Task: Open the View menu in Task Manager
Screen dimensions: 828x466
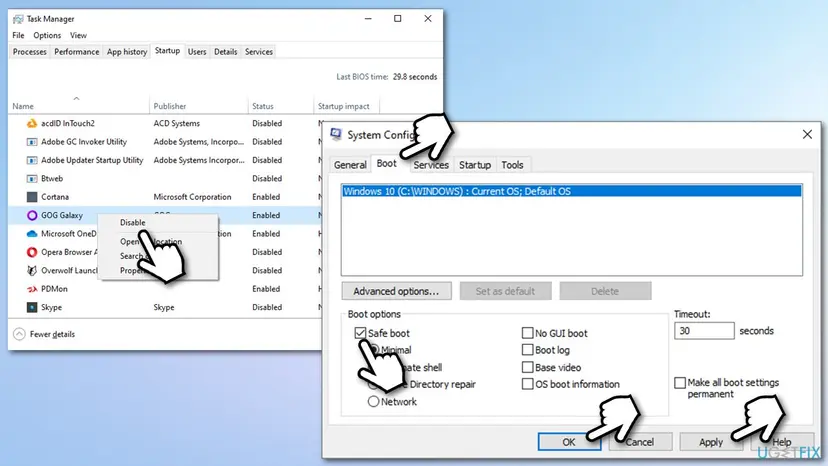Action: point(78,35)
